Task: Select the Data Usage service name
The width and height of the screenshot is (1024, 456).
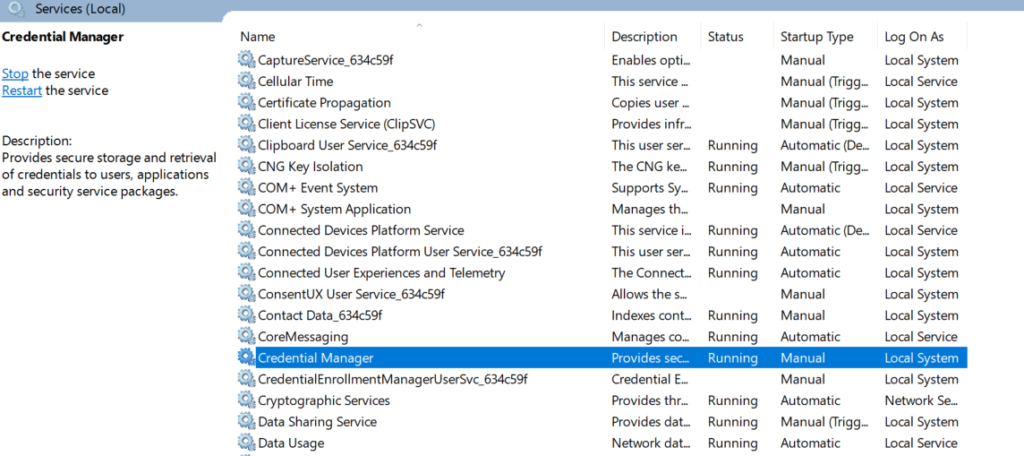Action: tap(291, 443)
